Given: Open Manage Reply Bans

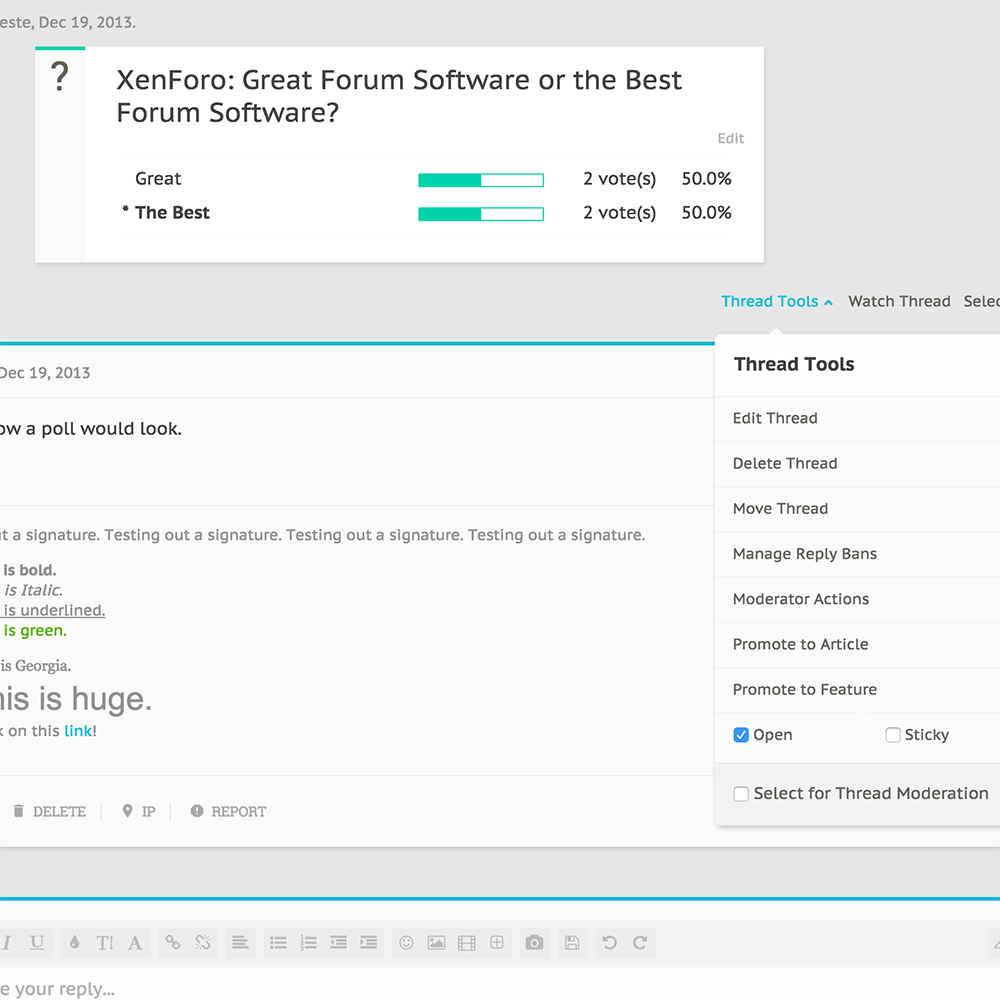Looking at the screenshot, I should coord(857,554).
